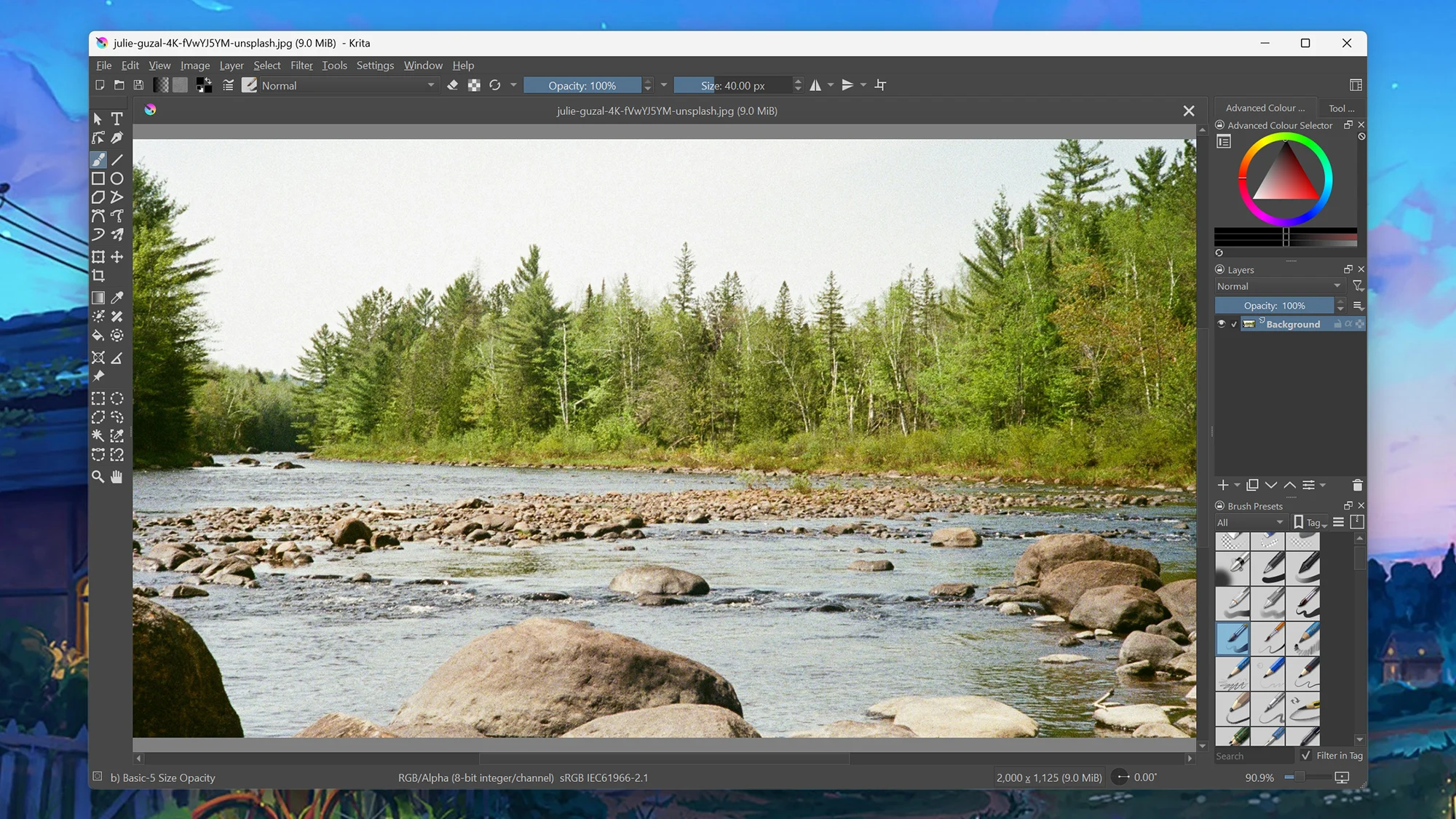Screen dimensions: 1456x819
Task: Open the Filter menu
Action: pos(301,66)
